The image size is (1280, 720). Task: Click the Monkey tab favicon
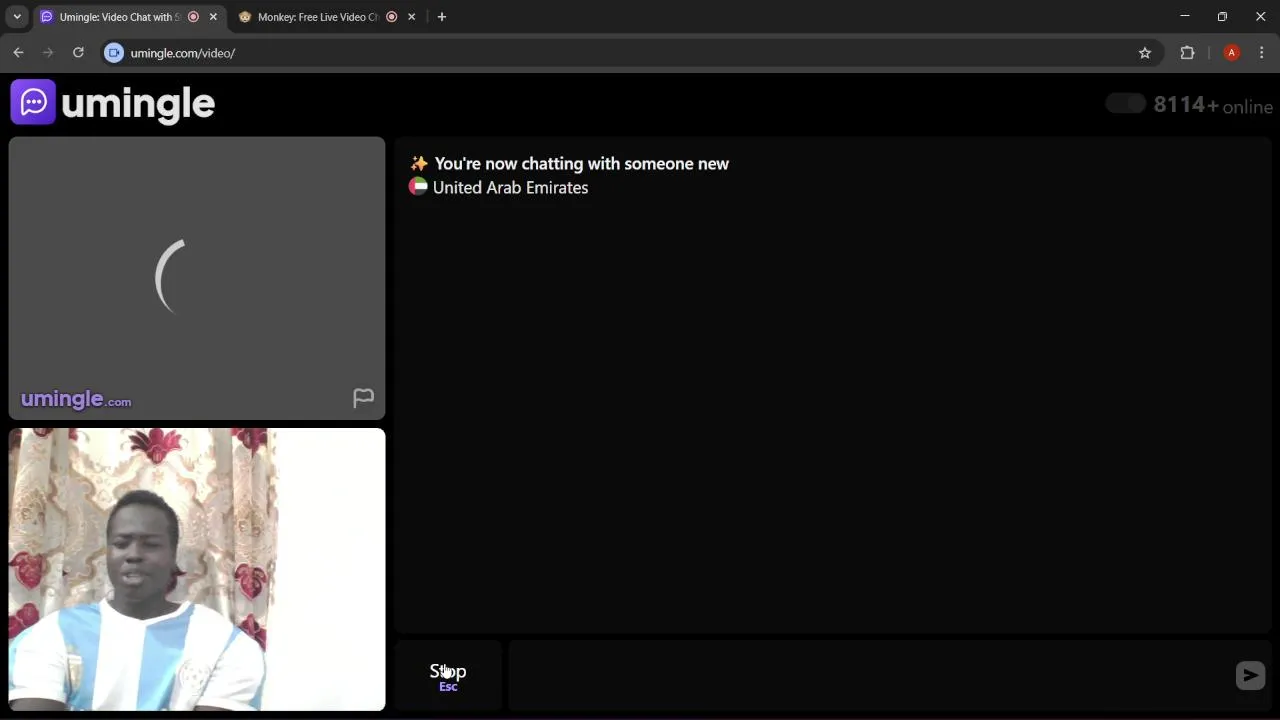tap(245, 17)
